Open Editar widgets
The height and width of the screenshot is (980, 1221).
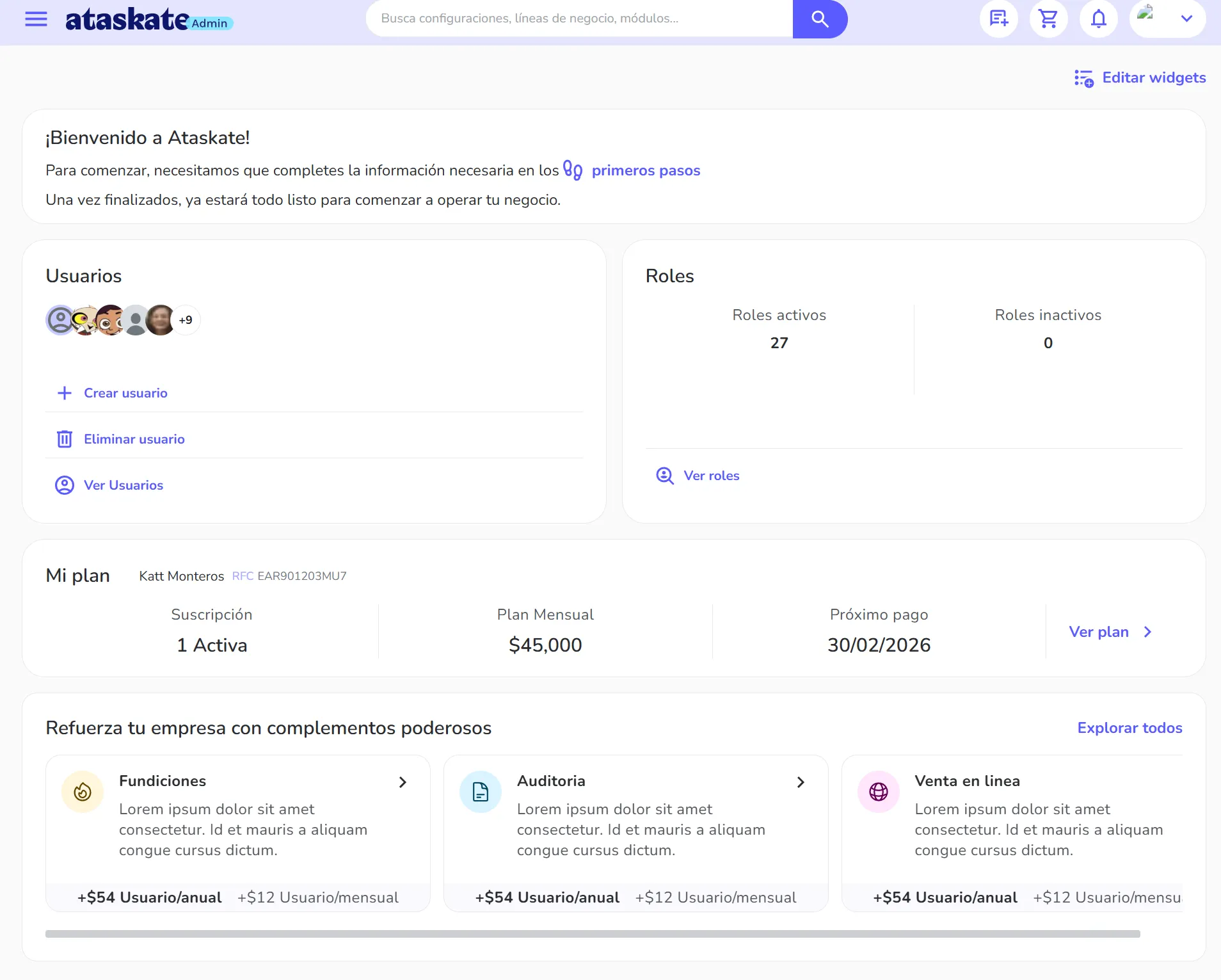(x=1154, y=77)
